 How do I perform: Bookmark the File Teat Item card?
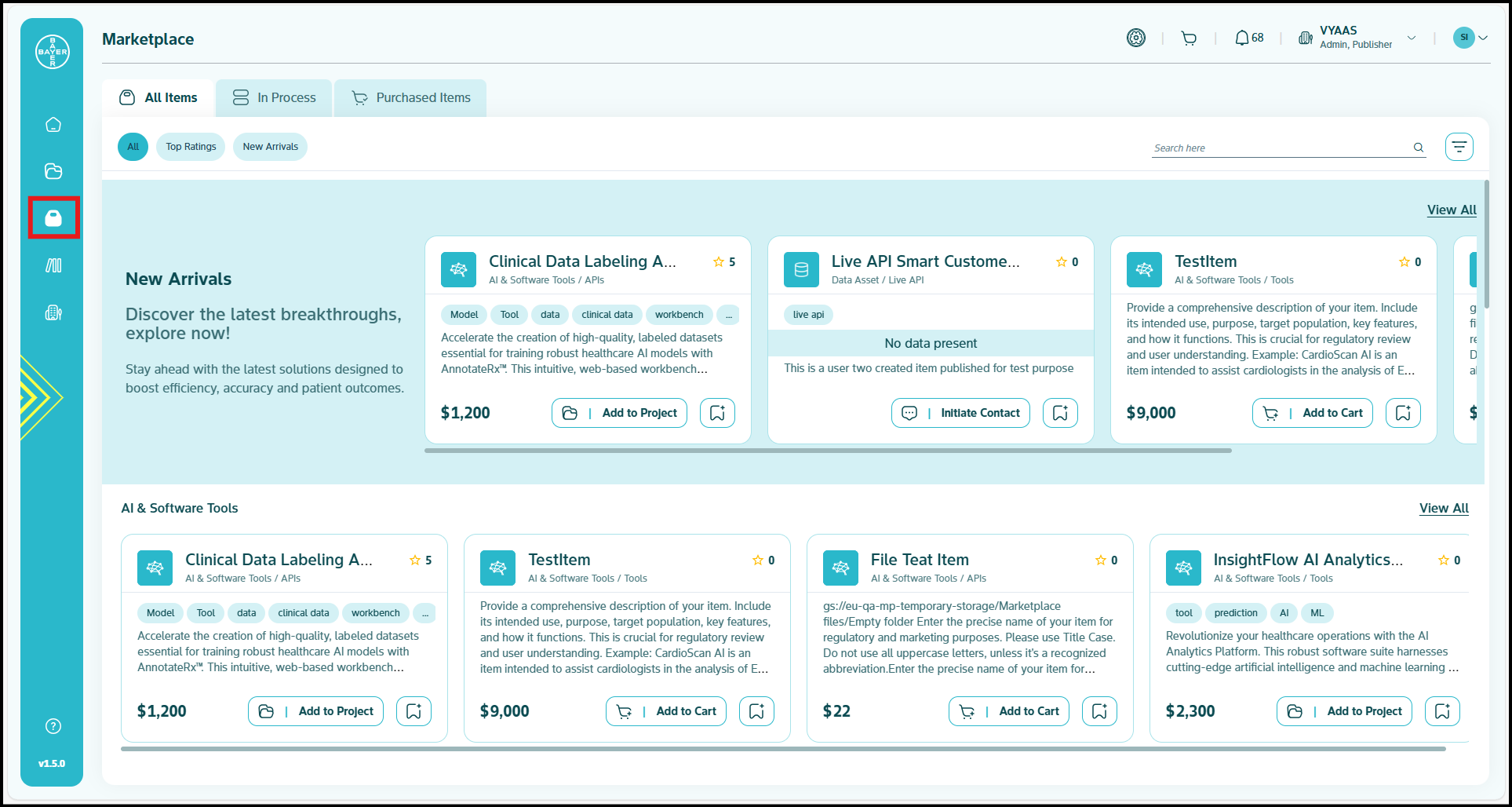coord(1099,711)
